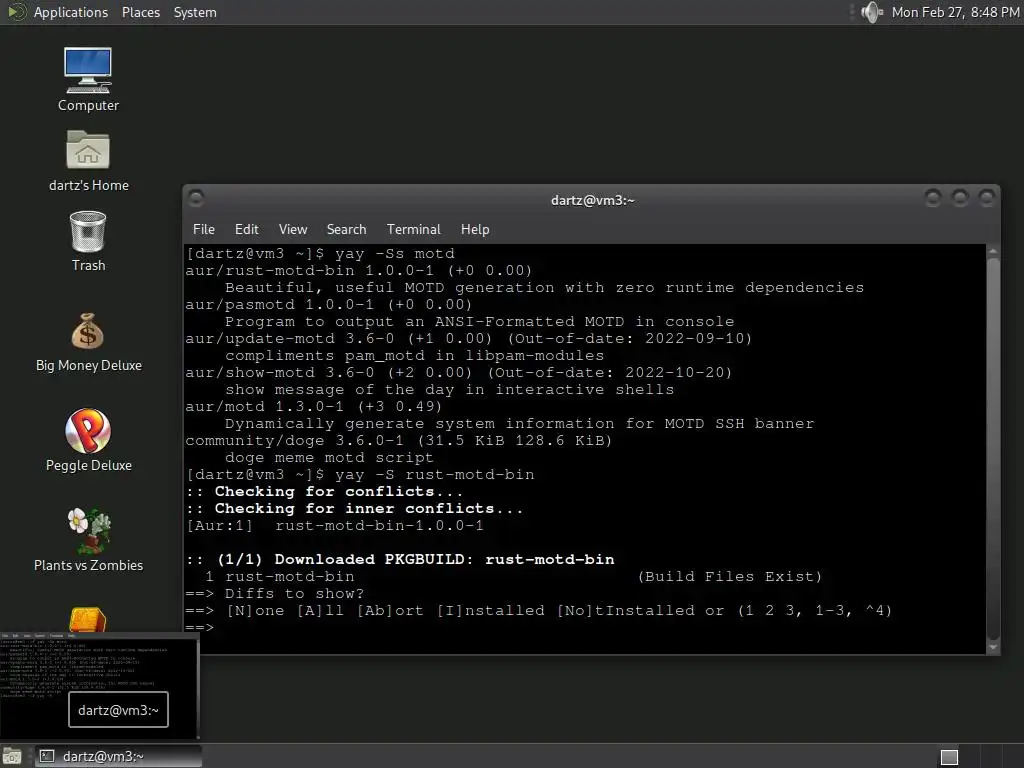Open the Applications menu
1024x768 pixels.
click(71, 12)
